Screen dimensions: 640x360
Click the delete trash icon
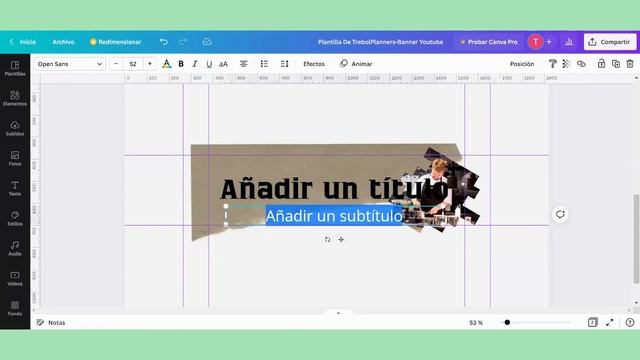(630, 64)
